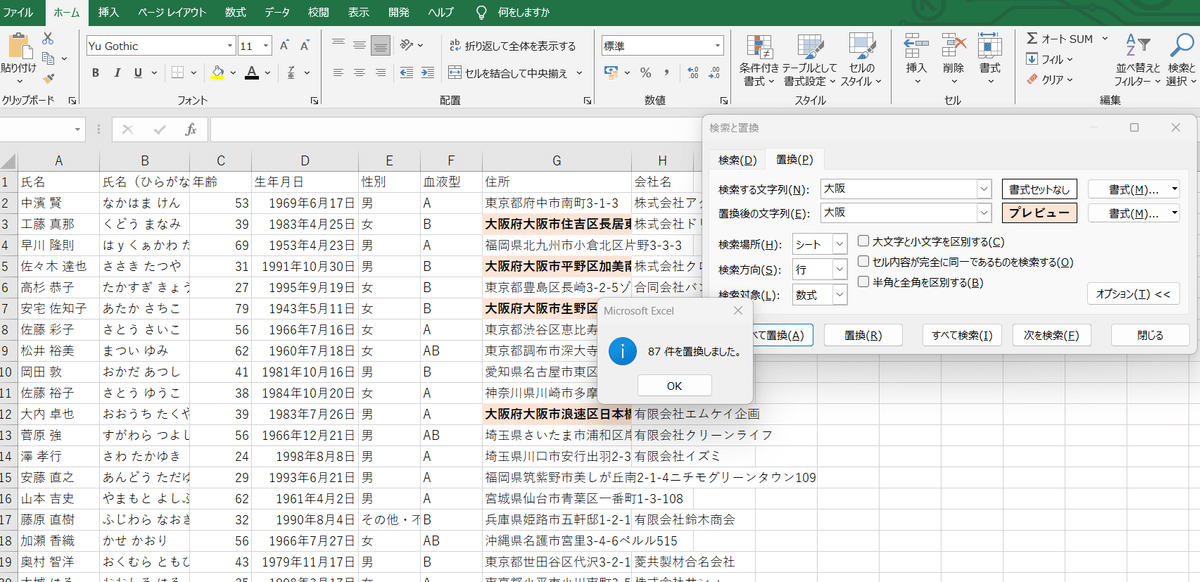The width and height of the screenshot is (1200, 582).
Task: Click the Paste (貼り付け) clipboard icon
Action: [18, 46]
